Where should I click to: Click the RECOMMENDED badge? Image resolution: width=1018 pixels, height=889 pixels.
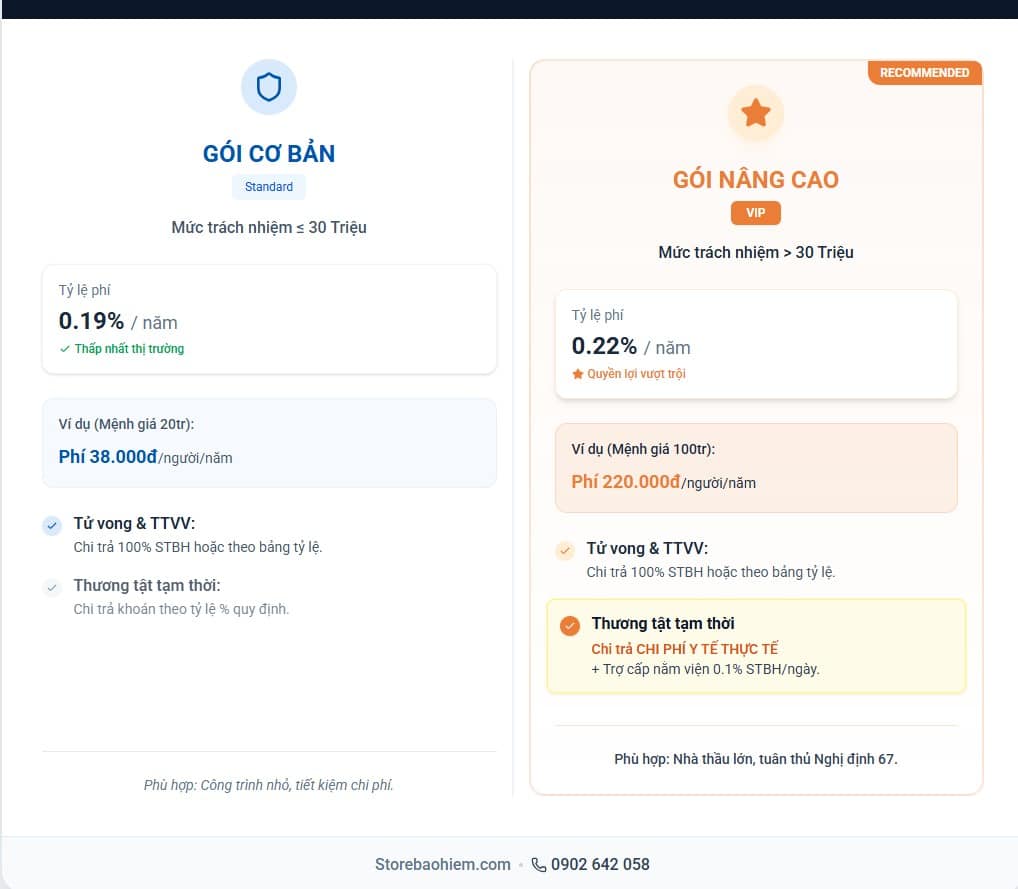click(924, 73)
